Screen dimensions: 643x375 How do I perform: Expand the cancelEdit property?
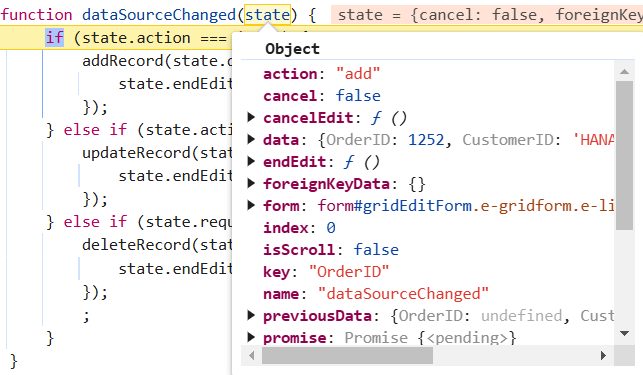tap(251, 118)
